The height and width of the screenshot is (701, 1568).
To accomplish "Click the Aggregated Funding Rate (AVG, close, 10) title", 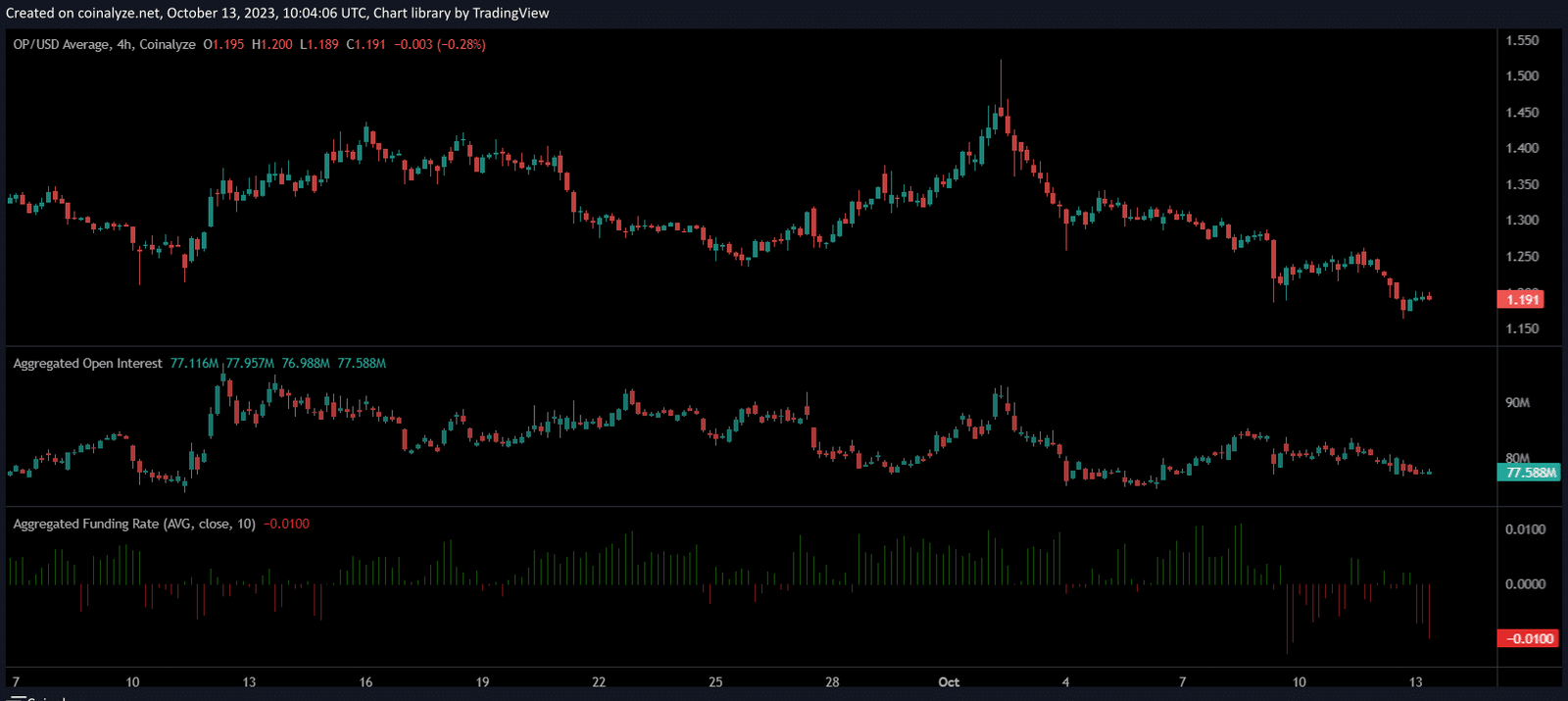I will tap(134, 525).
